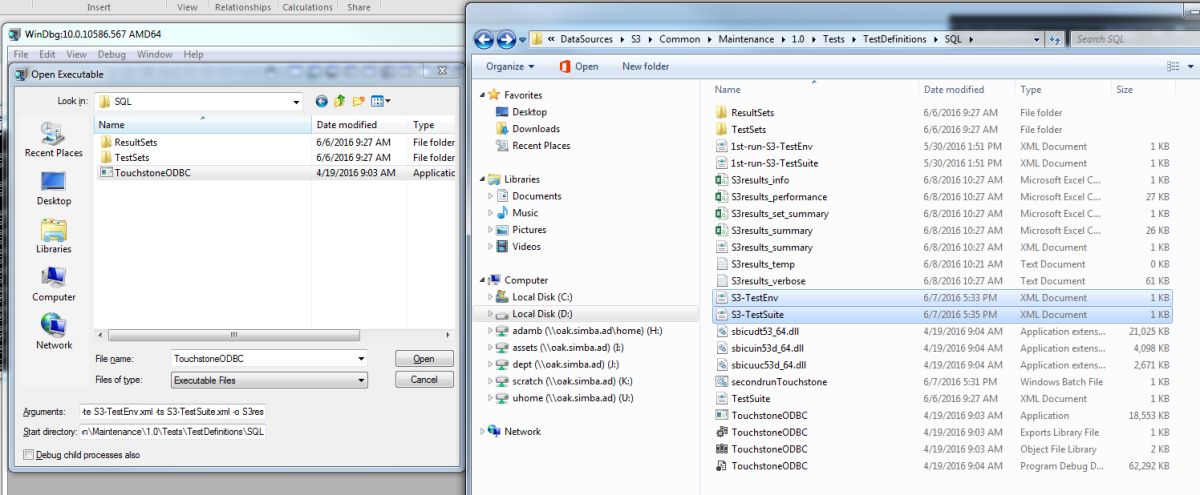
Task: Expand Local Disk (C:) in Explorer tree
Action: tap(491, 297)
